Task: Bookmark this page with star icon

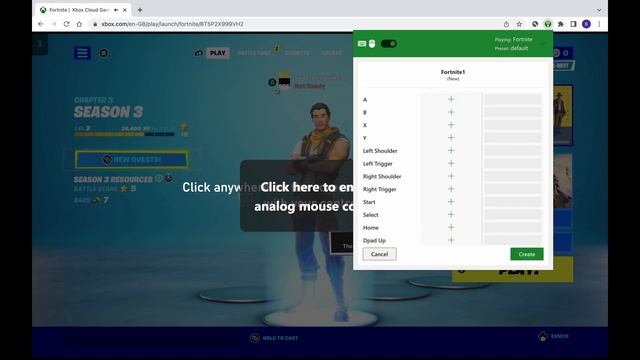Action: coord(519,24)
